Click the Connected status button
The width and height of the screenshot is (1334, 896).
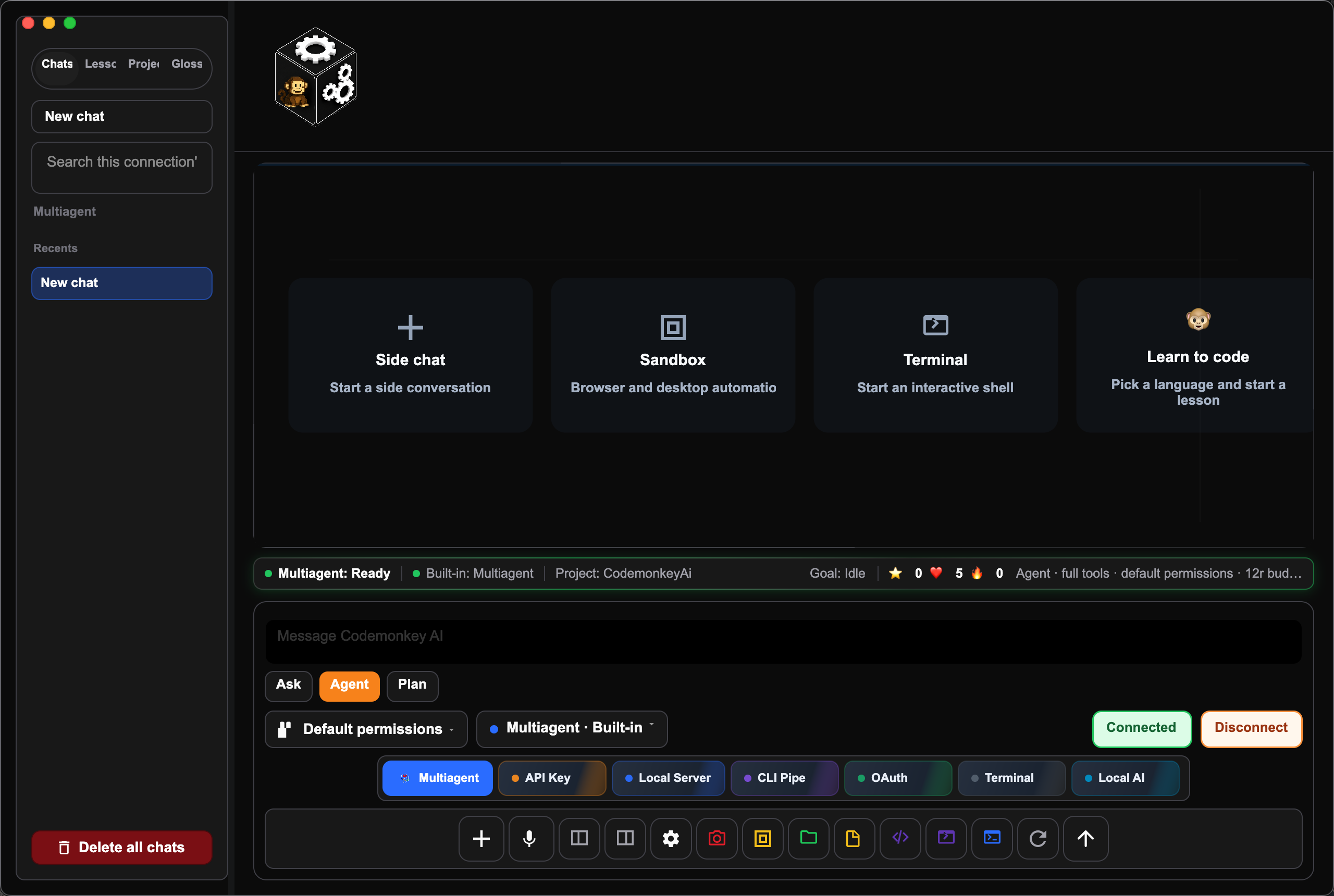coord(1141,729)
